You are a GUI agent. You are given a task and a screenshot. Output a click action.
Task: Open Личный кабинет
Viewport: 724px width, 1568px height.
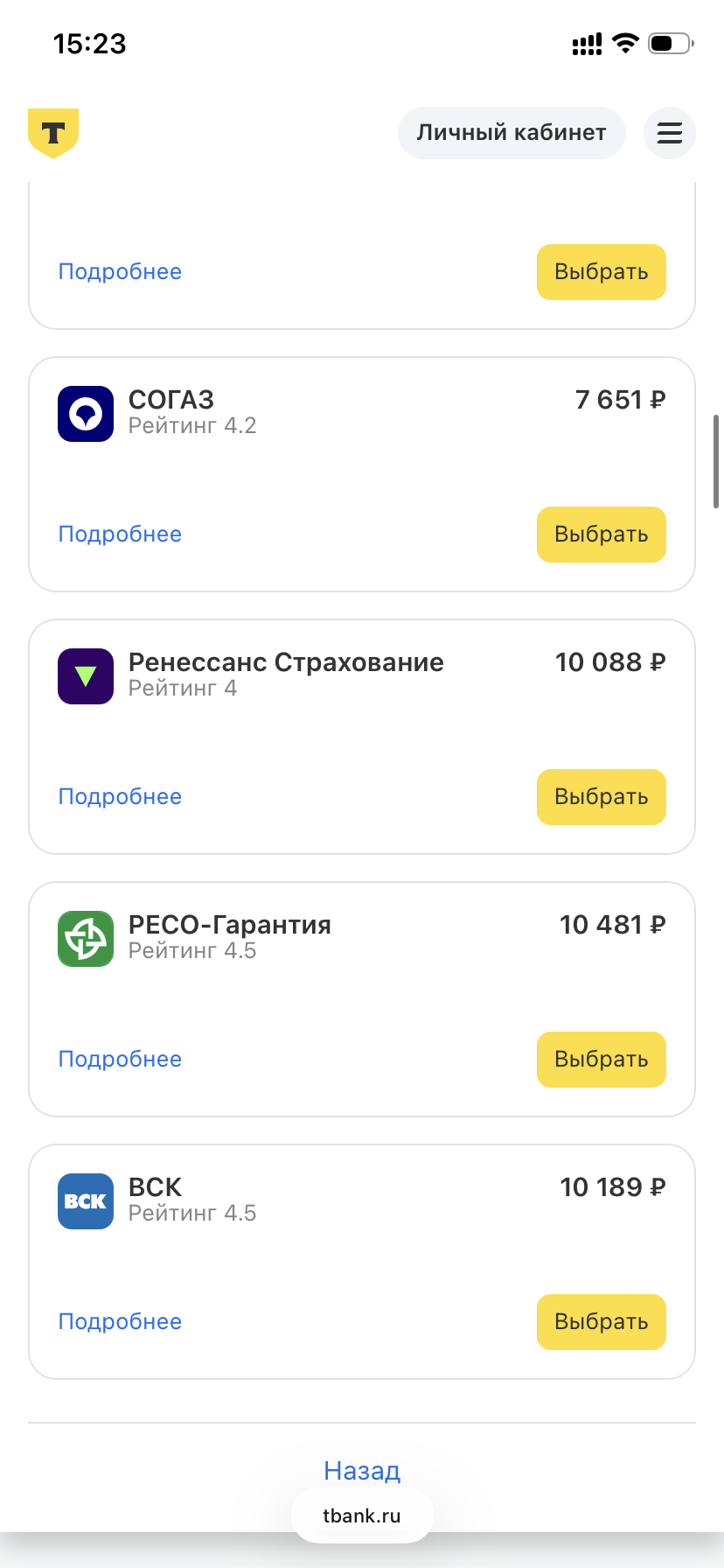tap(512, 133)
